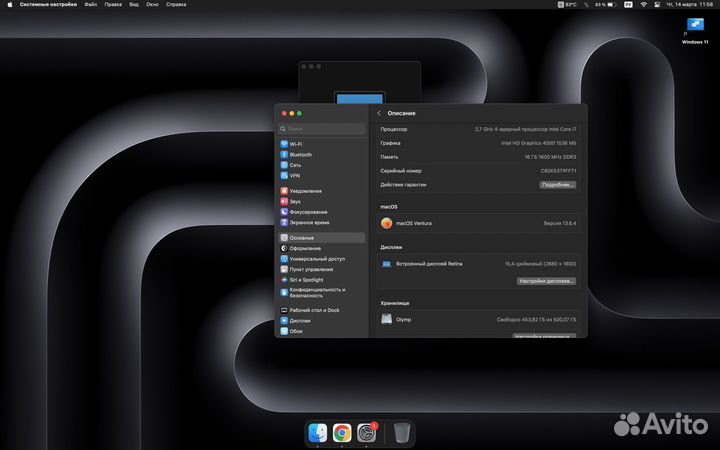Click the settings search field
Screen dimensions: 720x450
tap(322, 129)
